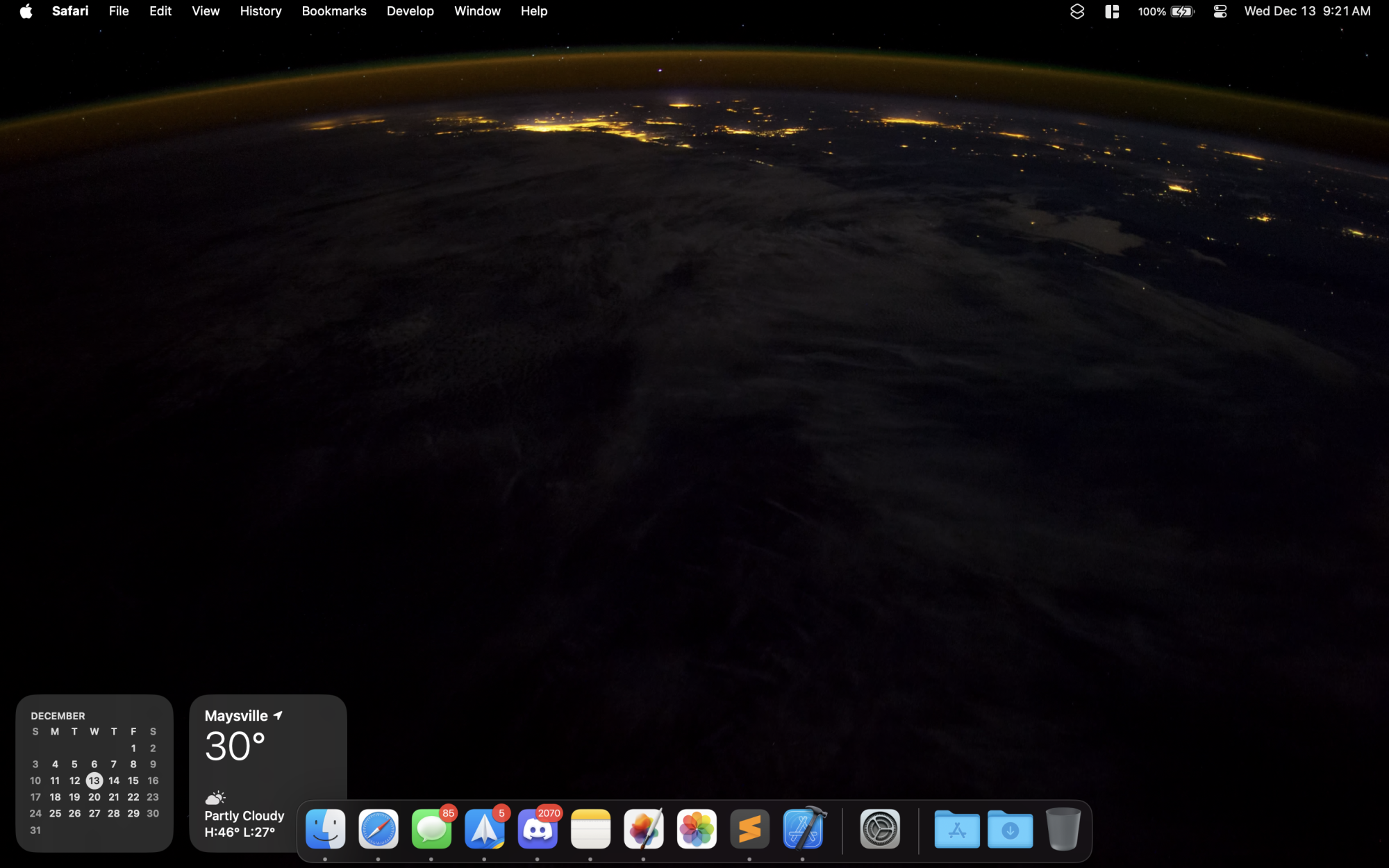
Task: Open Messages app with 85 badge
Action: click(x=431, y=829)
